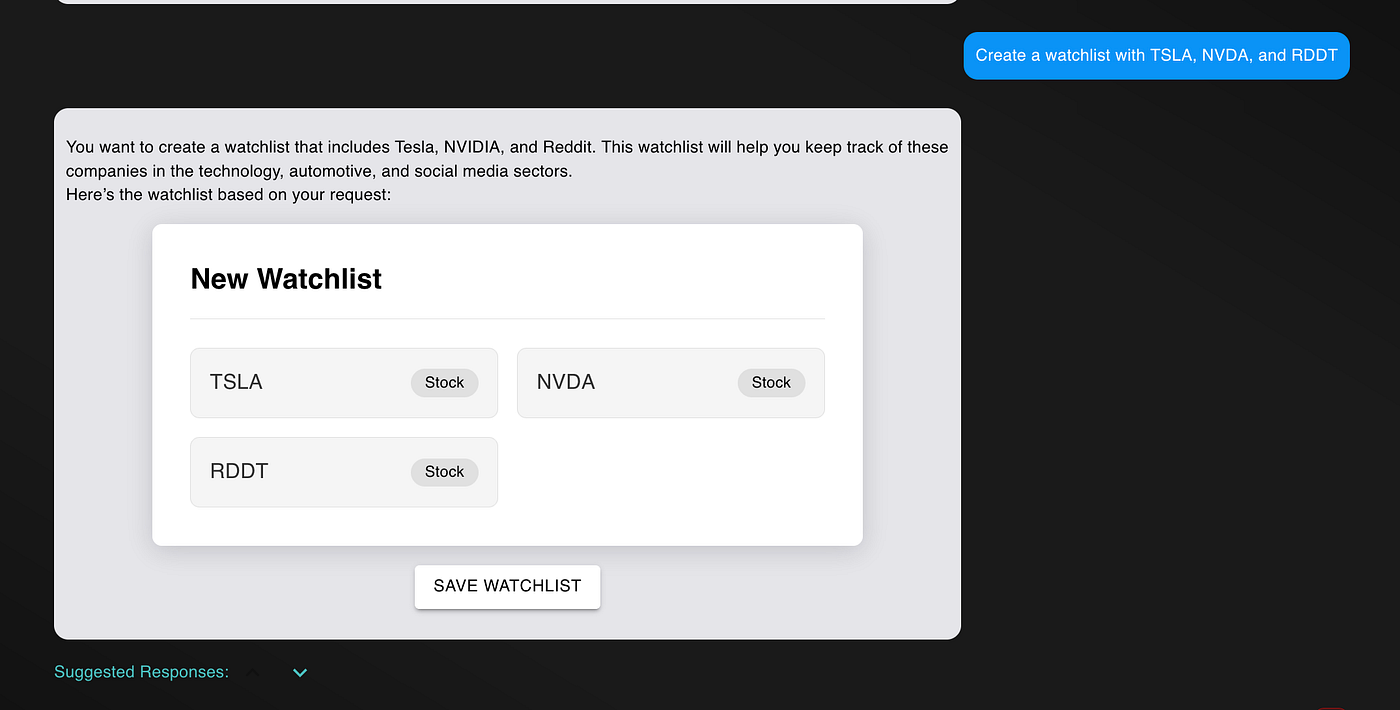
Task: Click the Suggested Responses label
Action: [x=141, y=672]
